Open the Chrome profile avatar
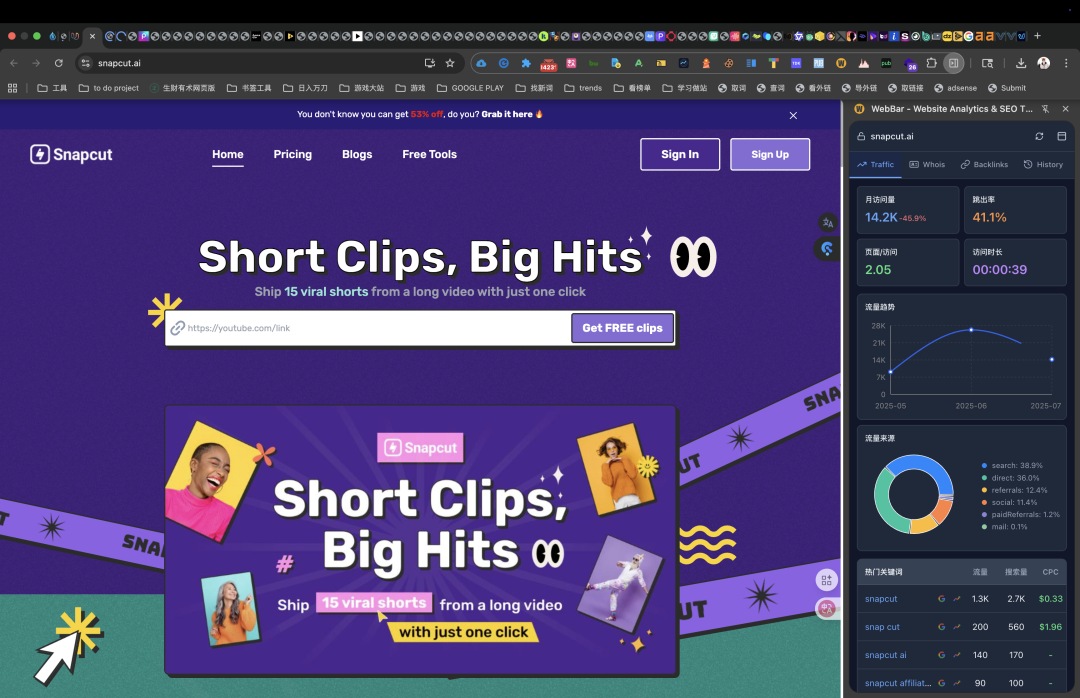The width and height of the screenshot is (1080, 698). (1043, 63)
